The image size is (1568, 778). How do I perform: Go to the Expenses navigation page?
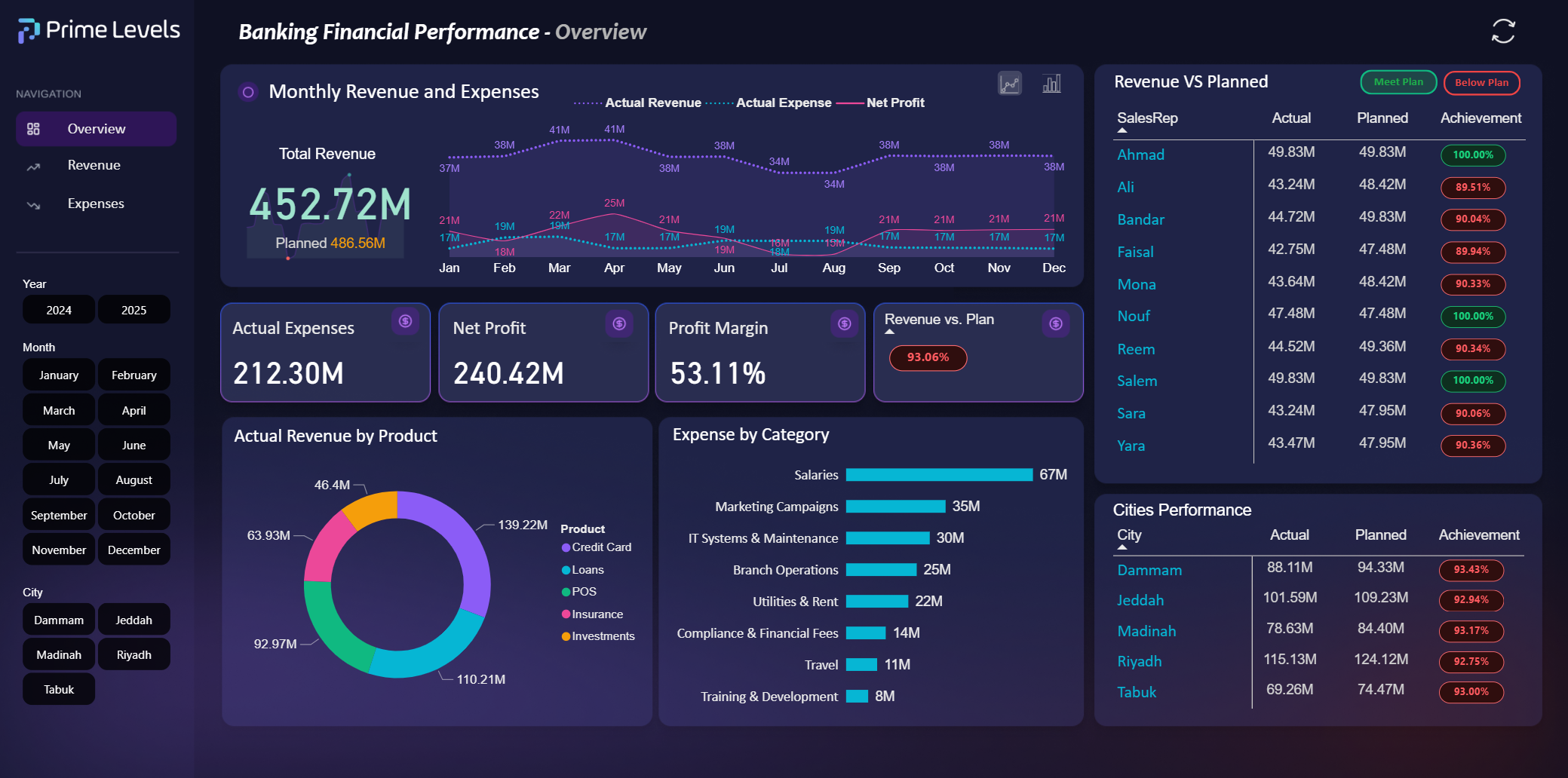(96, 204)
